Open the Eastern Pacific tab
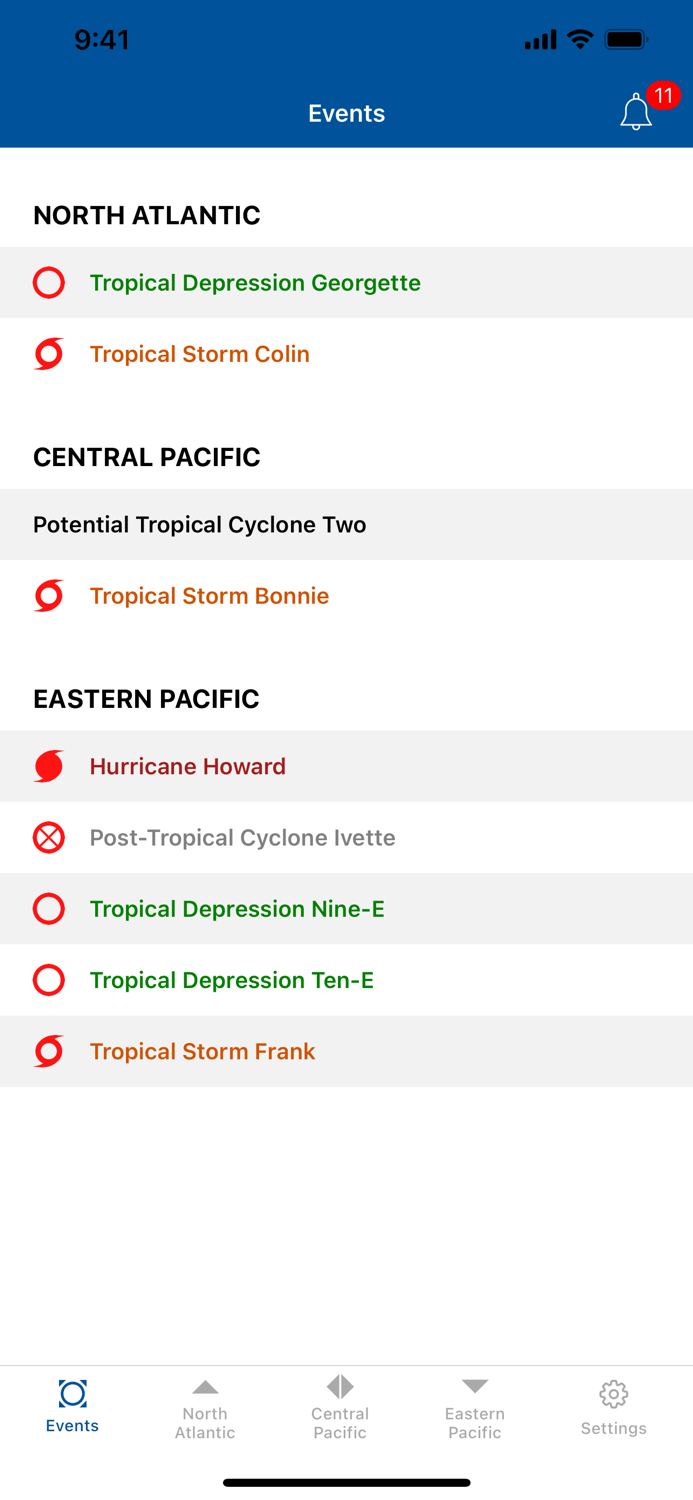The image size is (693, 1500). pos(474,1407)
